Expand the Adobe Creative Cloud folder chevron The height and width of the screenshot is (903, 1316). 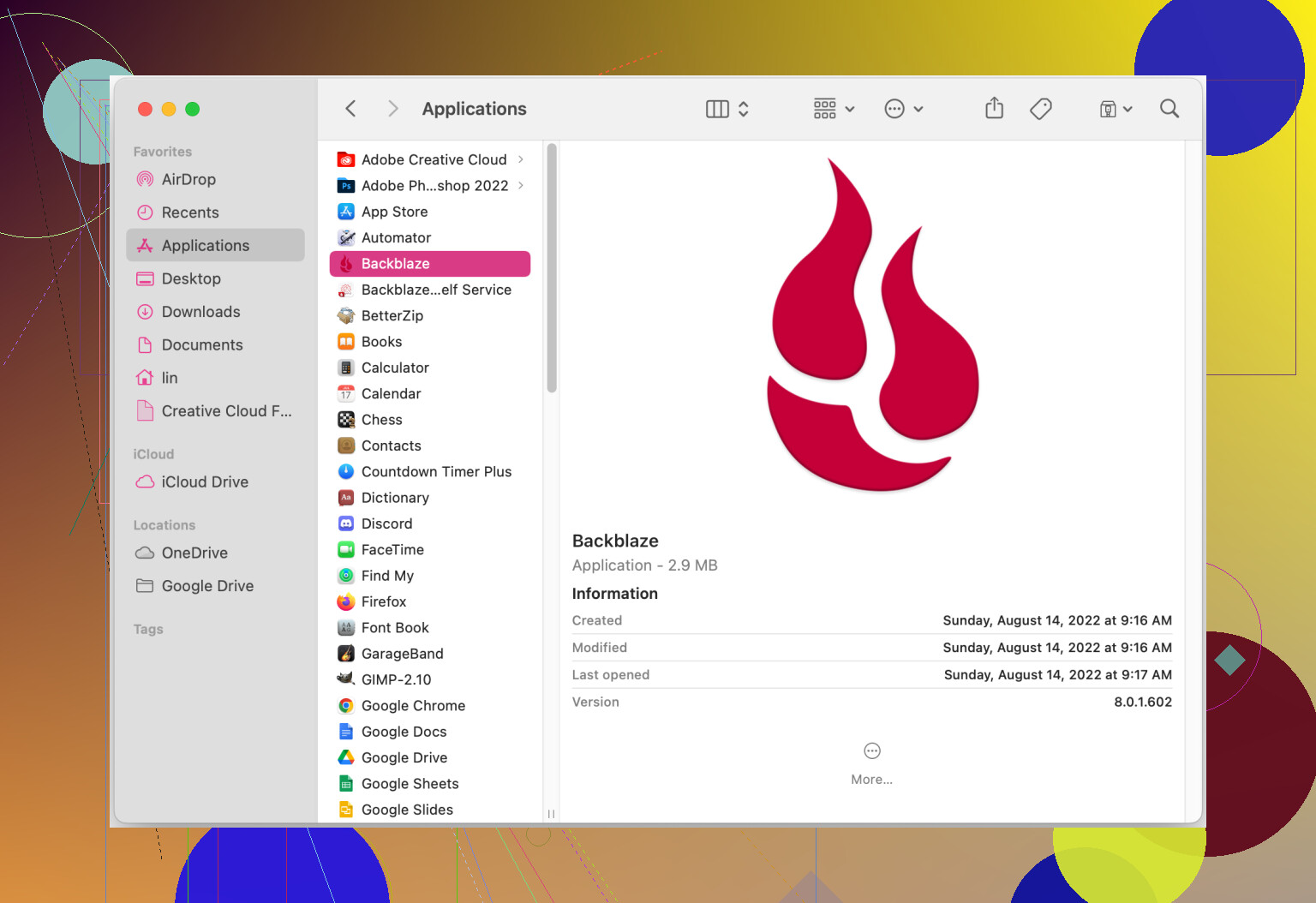coord(521,159)
